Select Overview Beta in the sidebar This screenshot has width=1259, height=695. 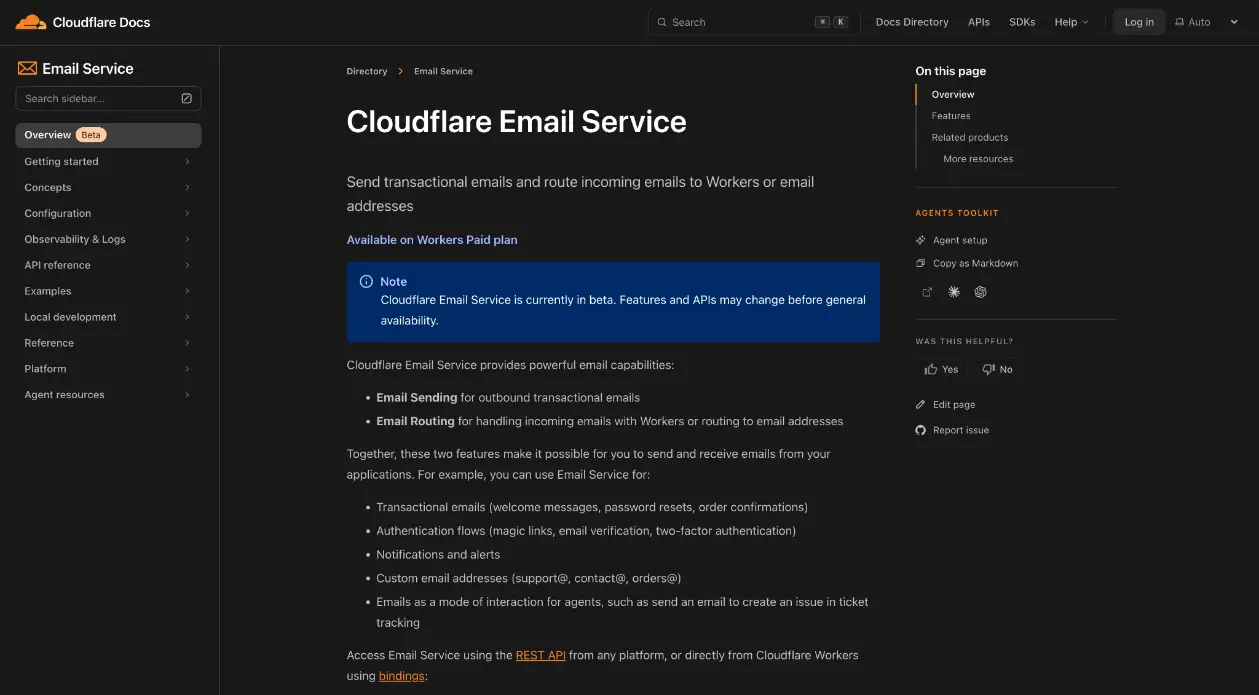[108, 135]
